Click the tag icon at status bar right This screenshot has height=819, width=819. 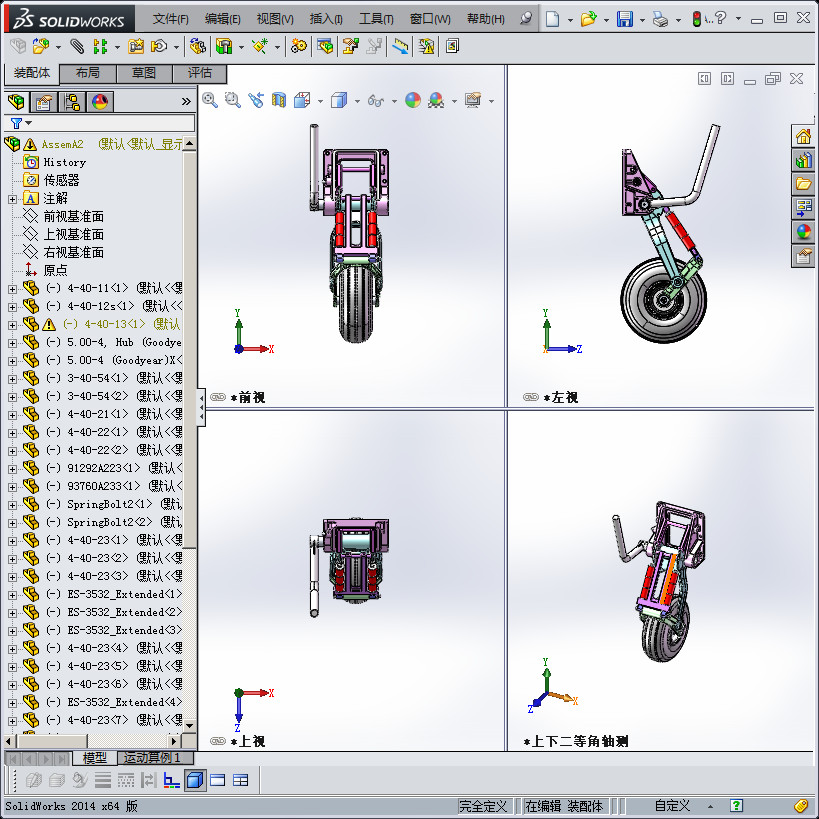(802, 805)
